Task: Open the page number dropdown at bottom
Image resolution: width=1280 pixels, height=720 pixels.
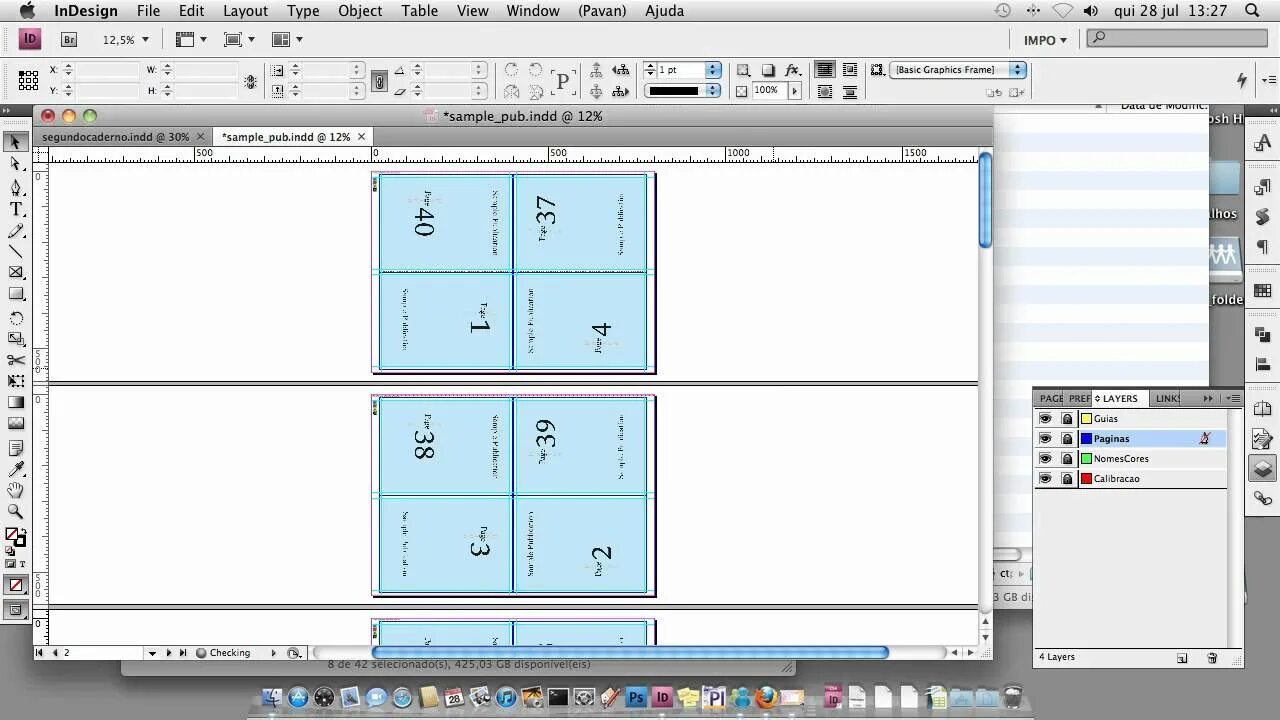Action: point(152,653)
